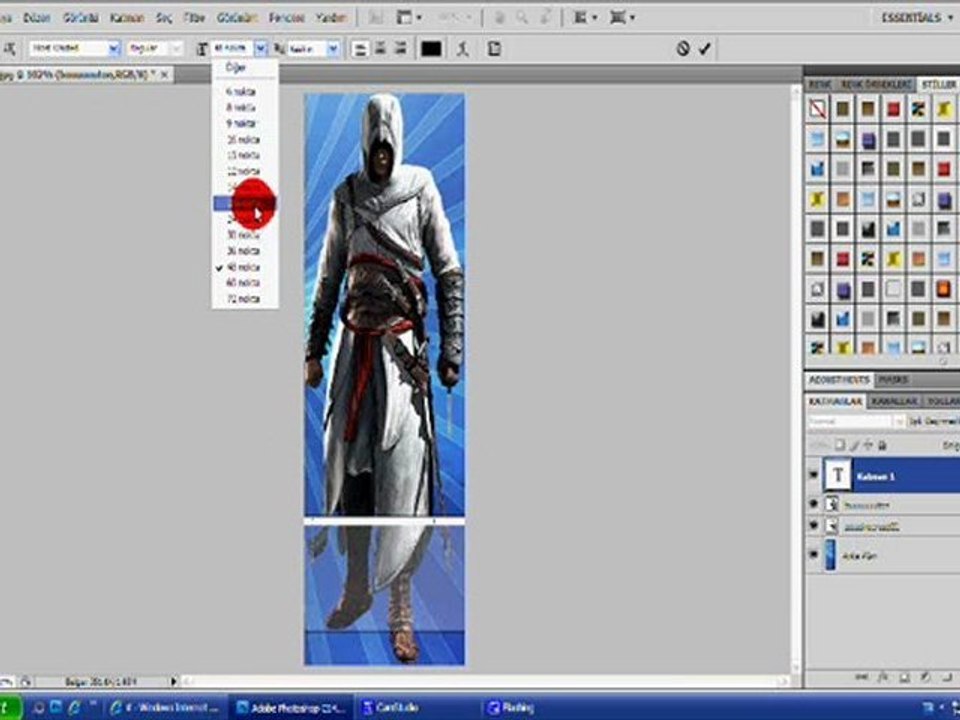The height and width of the screenshot is (720, 960).
Task: Open the Katman menu
Action: [127, 18]
